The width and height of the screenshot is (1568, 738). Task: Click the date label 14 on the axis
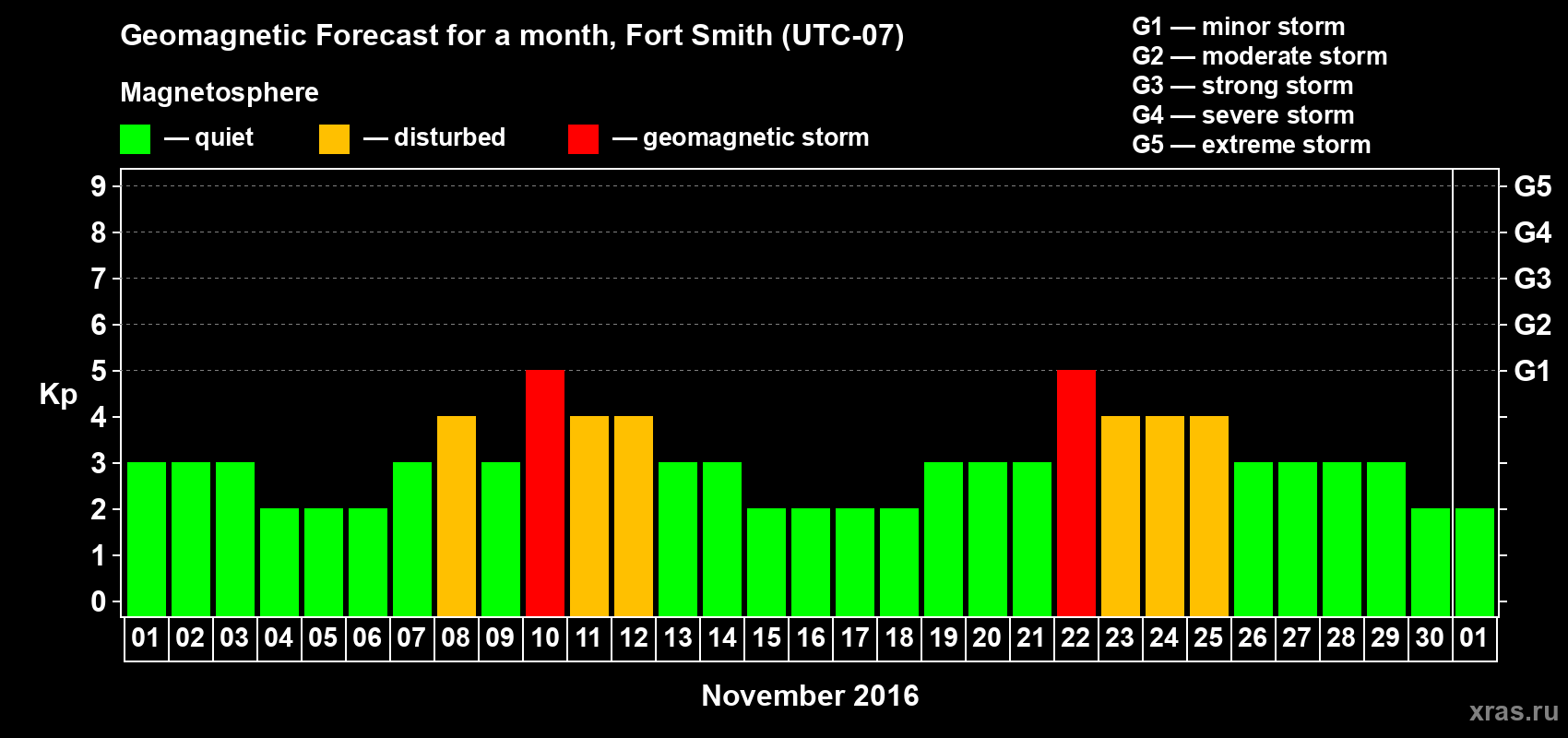click(722, 637)
